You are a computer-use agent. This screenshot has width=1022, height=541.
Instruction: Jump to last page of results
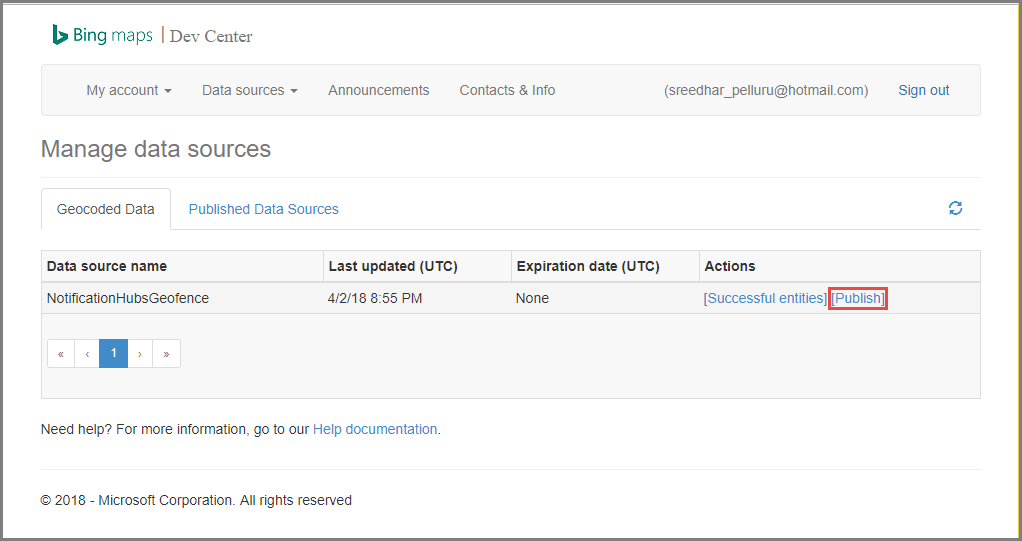[165, 354]
